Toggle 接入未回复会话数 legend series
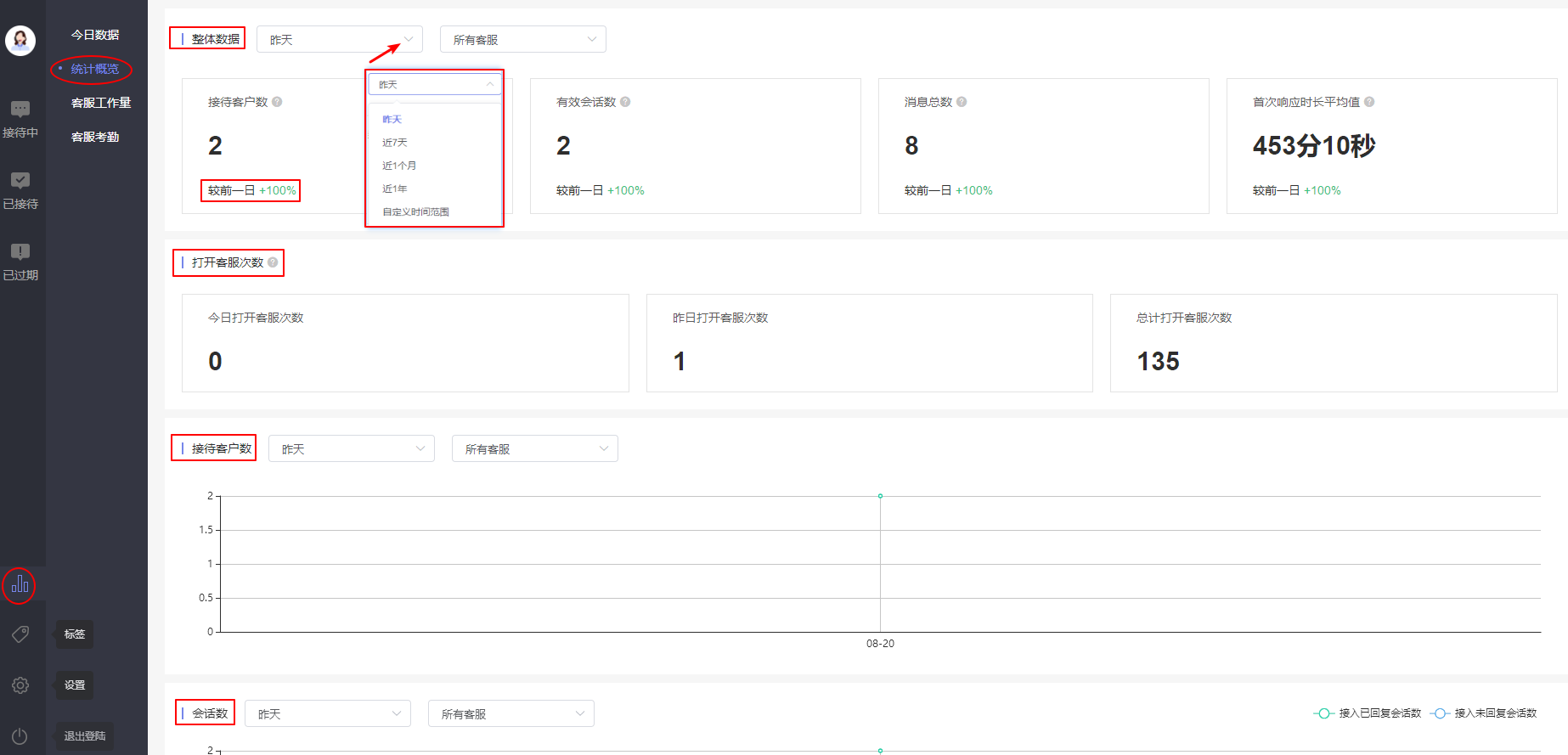The height and width of the screenshot is (755, 1568). [x=1484, y=713]
